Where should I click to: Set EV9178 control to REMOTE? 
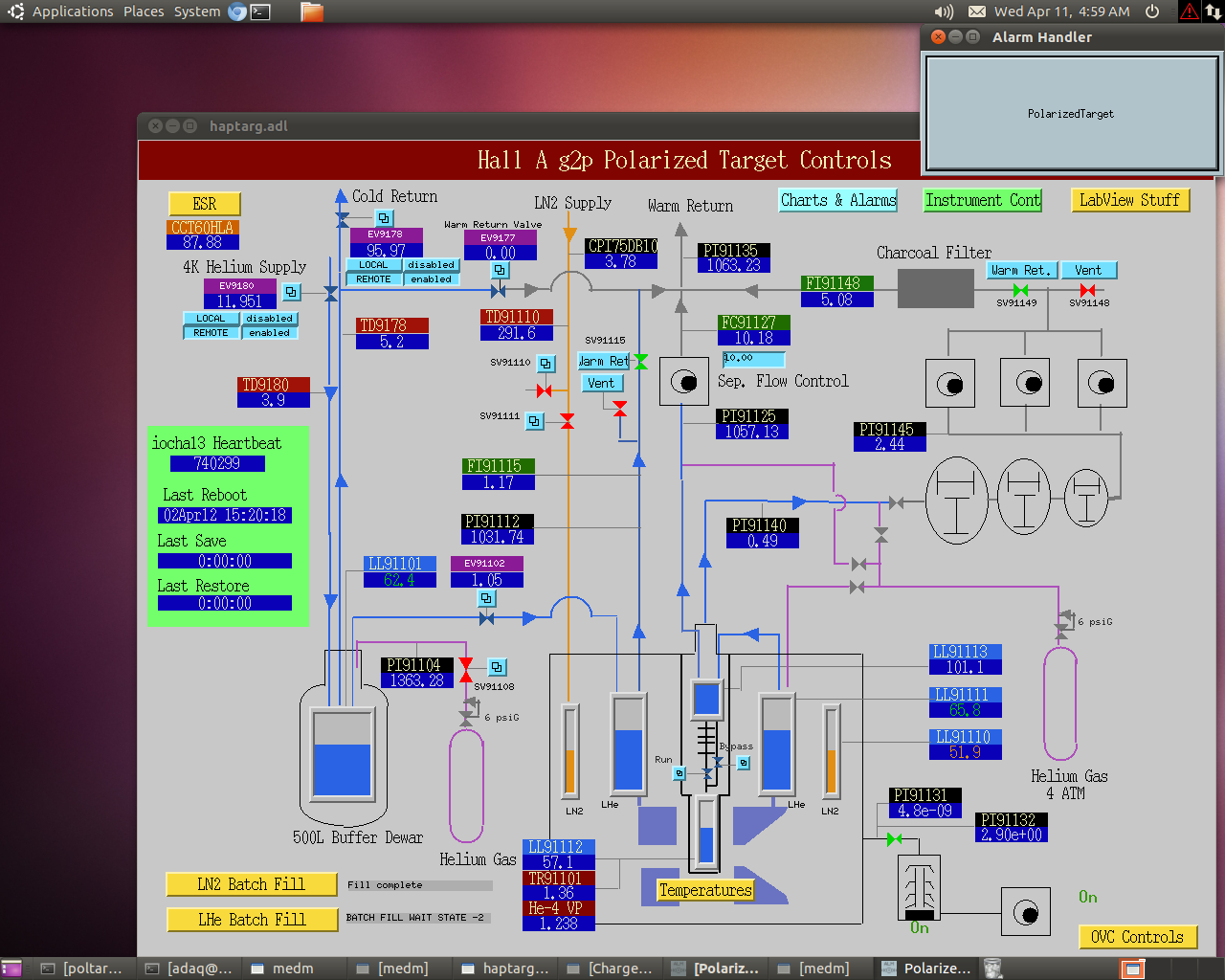(x=374, y=279)
